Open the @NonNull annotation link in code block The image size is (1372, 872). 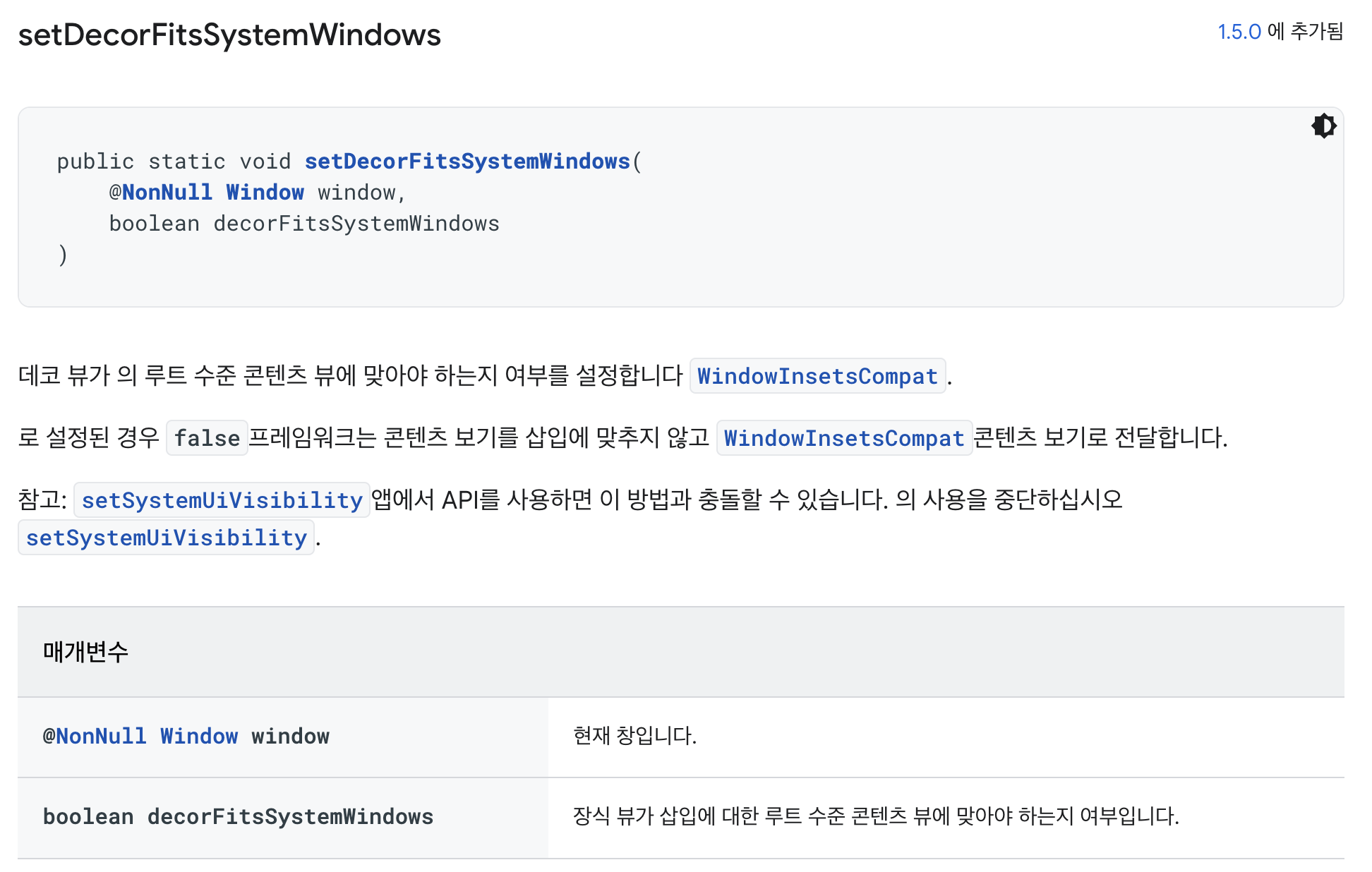tap(167, 193)
